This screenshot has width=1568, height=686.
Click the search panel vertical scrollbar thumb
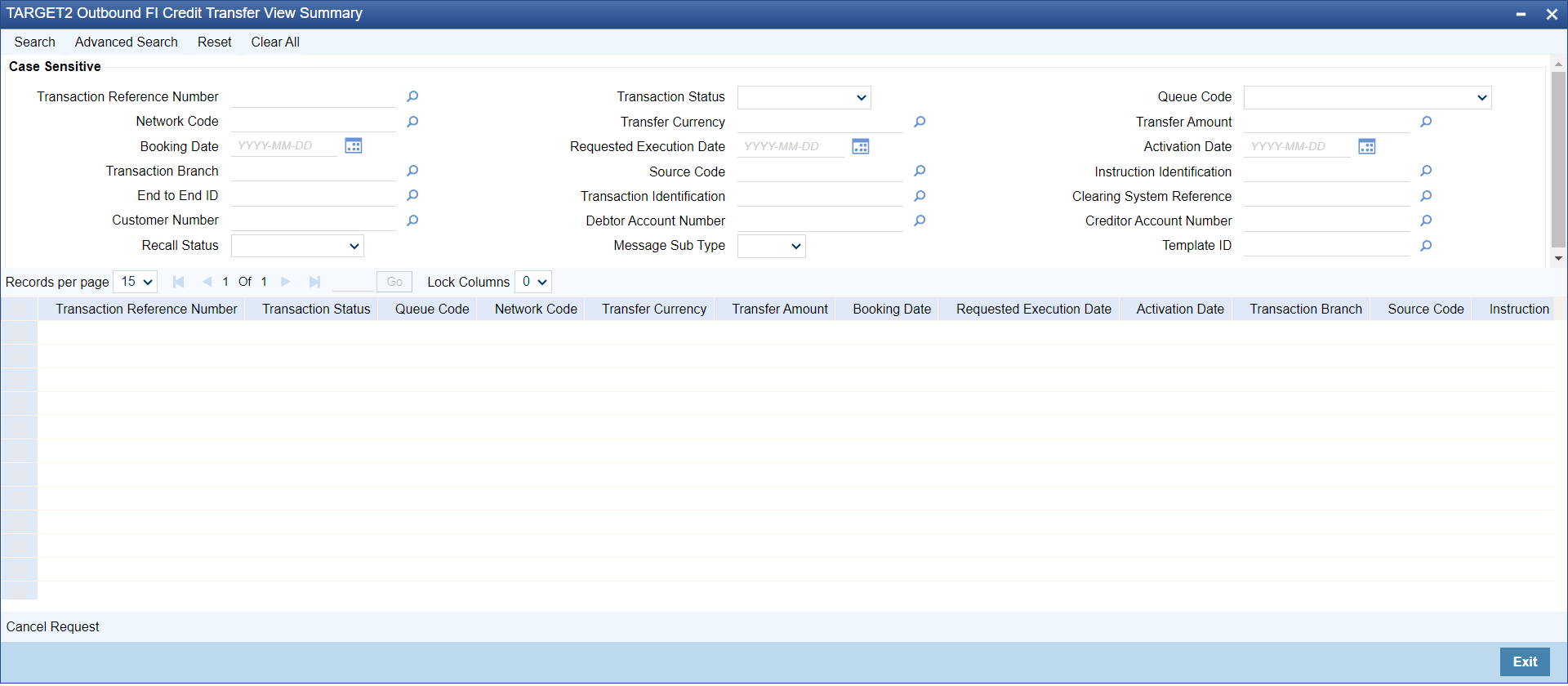(1558, 159)
